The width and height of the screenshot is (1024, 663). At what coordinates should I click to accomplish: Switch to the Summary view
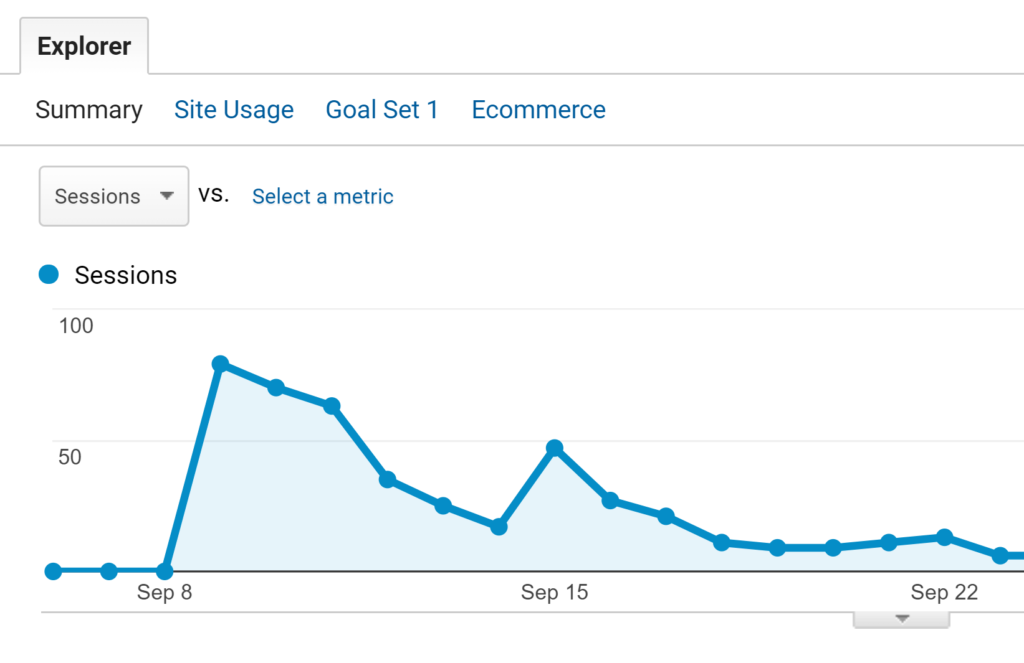(89, 110)
